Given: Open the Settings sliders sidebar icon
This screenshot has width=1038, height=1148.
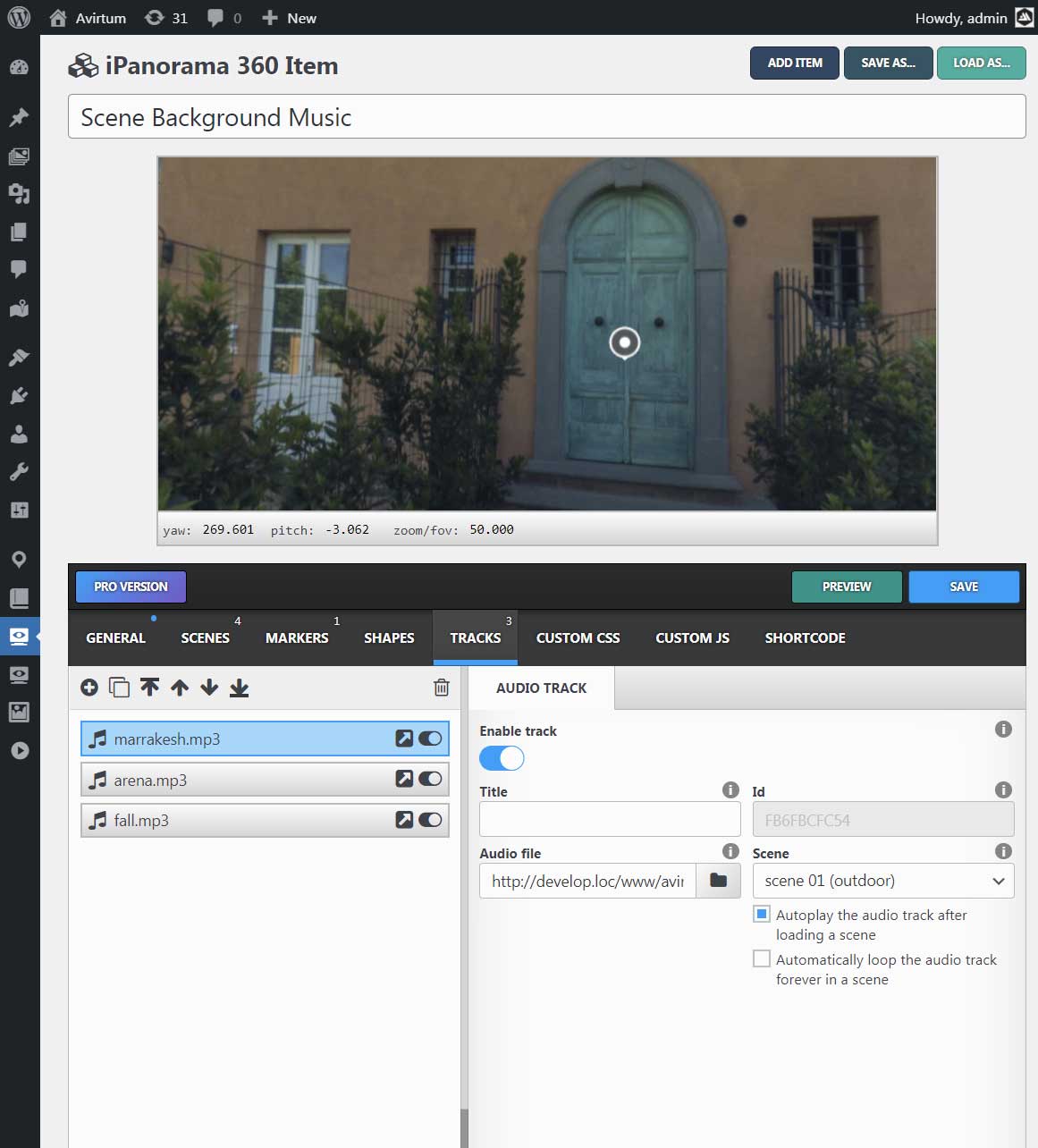Looking at the screenshot, I should 19,510.
